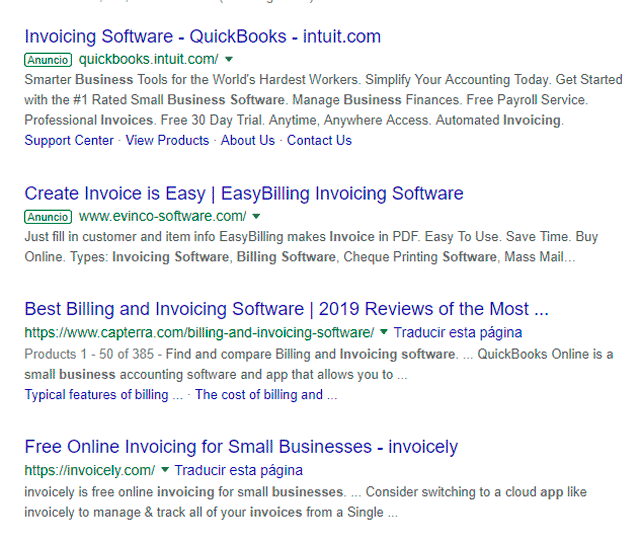Click the QuickBooks ad text 'Smarter Business Tools'
This screenshot has width=640, height=543.
(x=96, y=80)
